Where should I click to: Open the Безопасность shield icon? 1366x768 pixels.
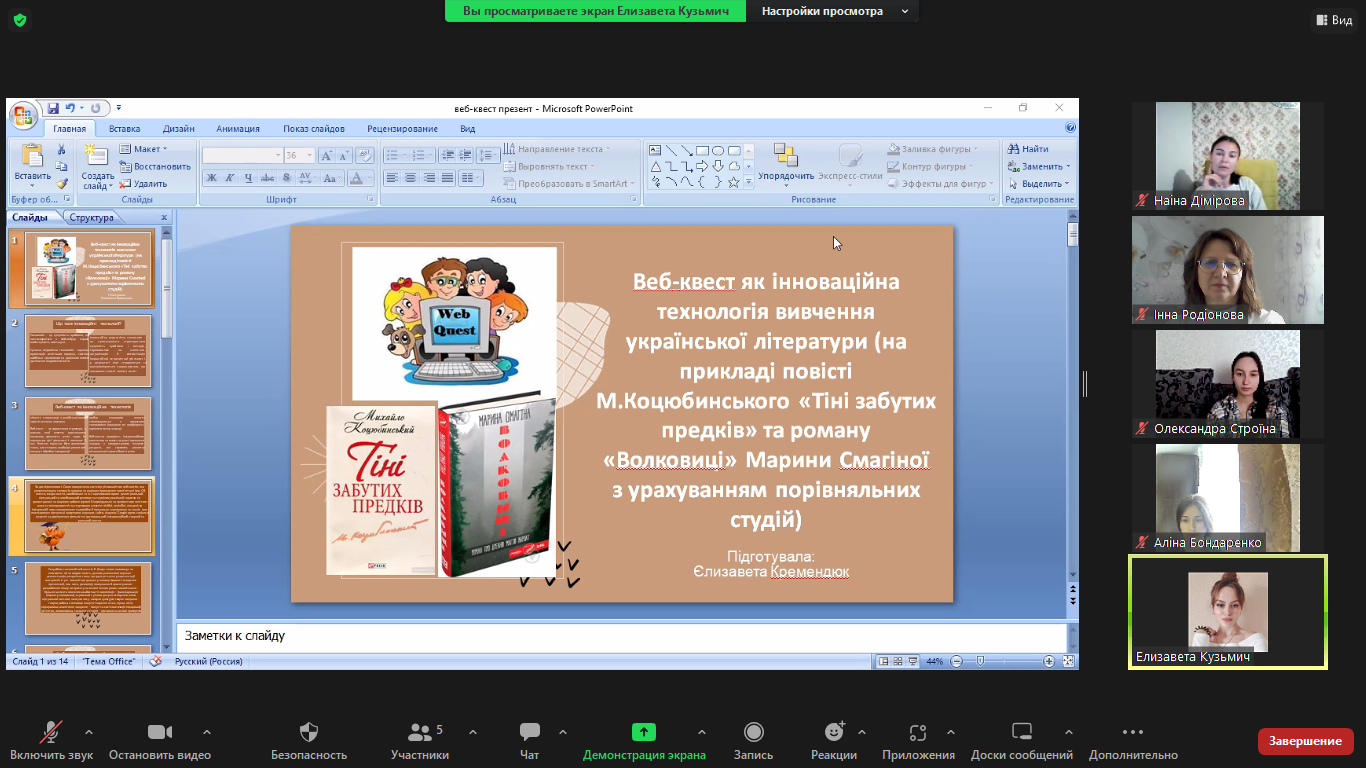[309, 733]
